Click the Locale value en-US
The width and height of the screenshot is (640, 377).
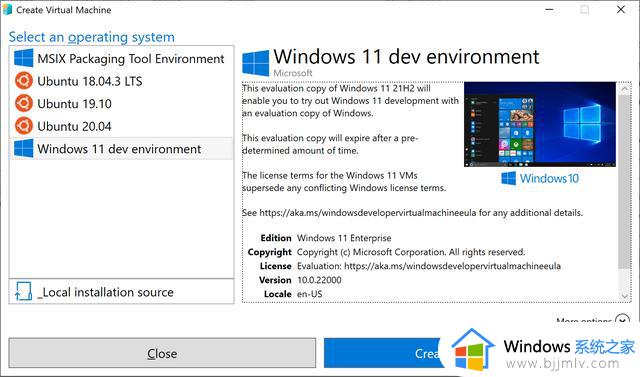coord(309,294)
